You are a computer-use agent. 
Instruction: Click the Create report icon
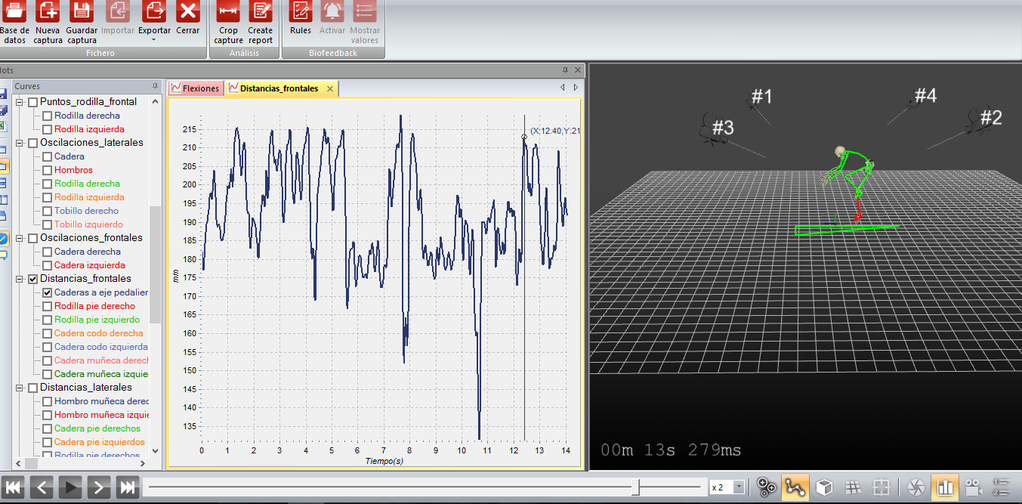coord(261,11)
